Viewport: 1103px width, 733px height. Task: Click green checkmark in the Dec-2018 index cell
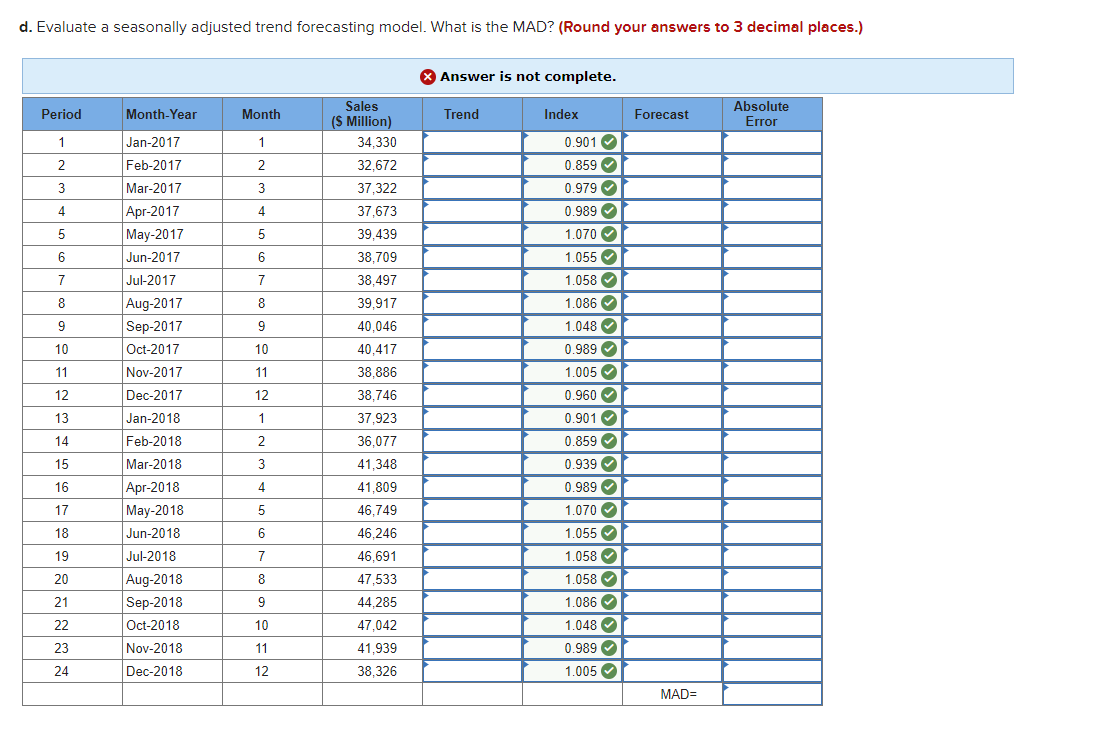[609, 671]
